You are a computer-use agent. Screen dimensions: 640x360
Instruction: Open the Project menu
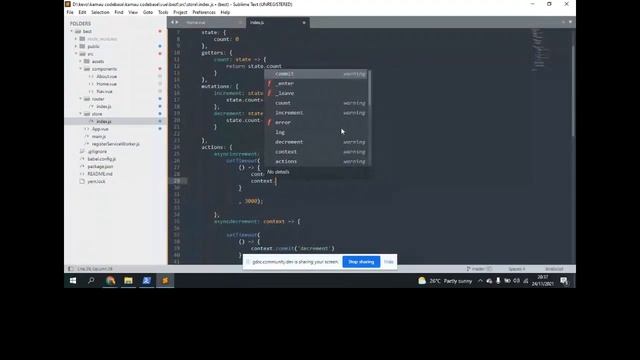[180, 12]
